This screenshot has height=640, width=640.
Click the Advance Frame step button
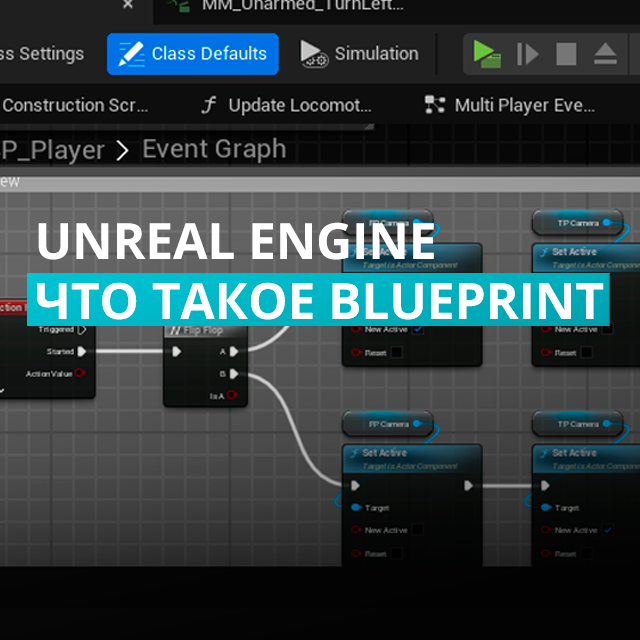click(x=527, y=54)
